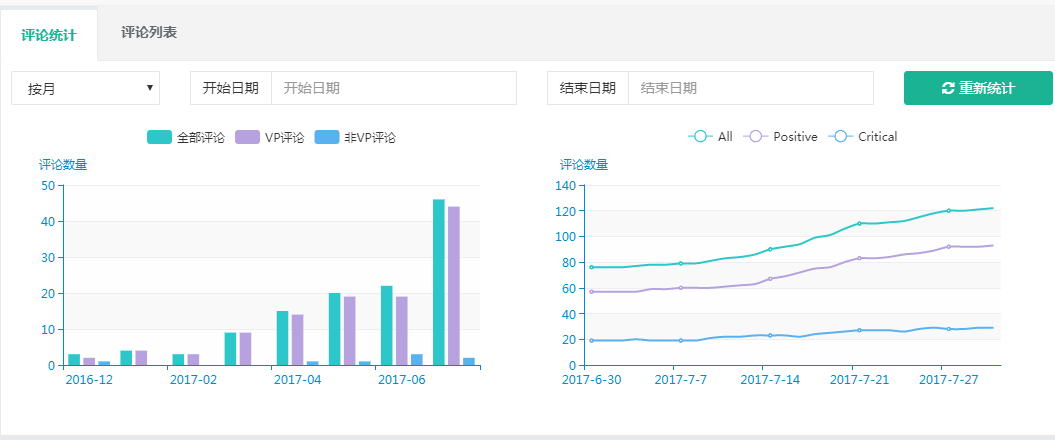Click the refresh icon in 重新统计 button

point(948,88)
